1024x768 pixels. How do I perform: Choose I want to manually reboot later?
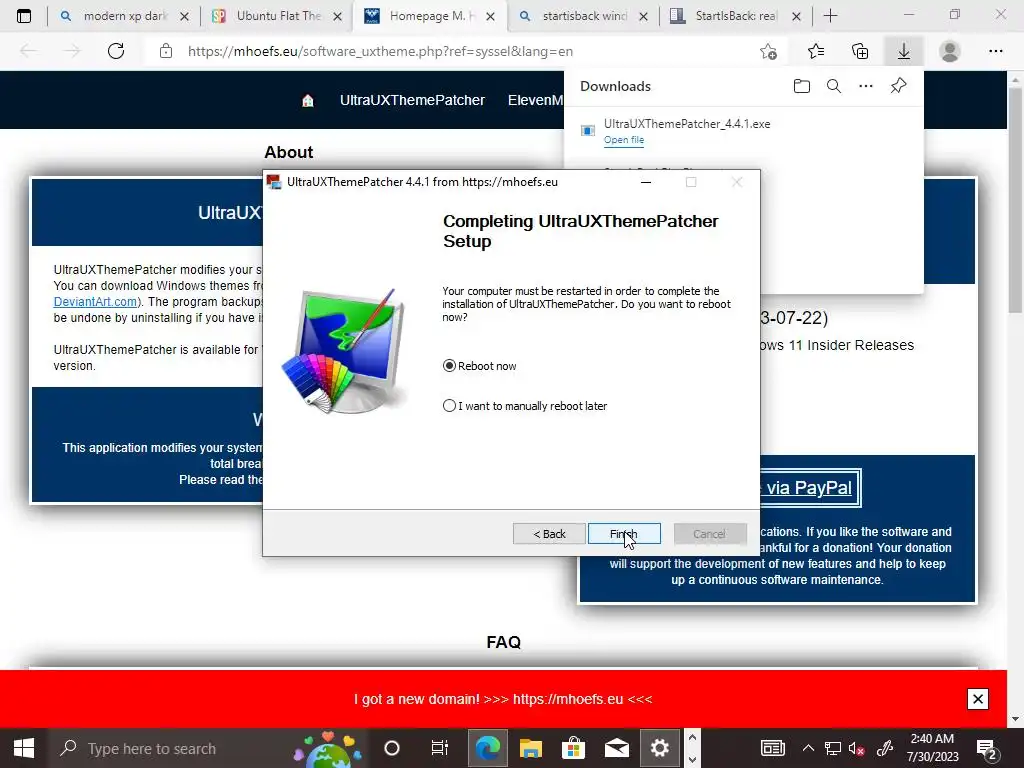(x=525, y=406)
